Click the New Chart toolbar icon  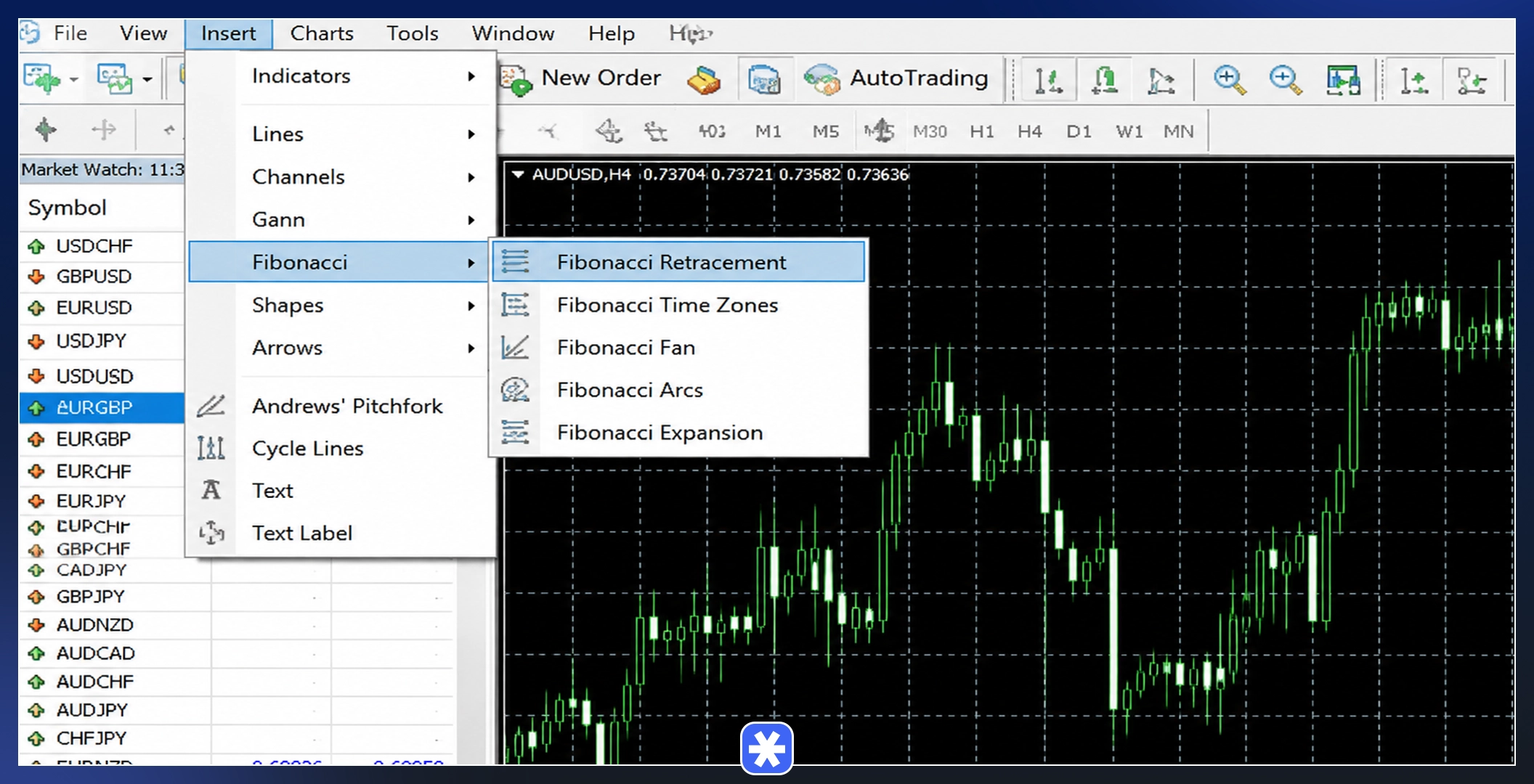41,78
